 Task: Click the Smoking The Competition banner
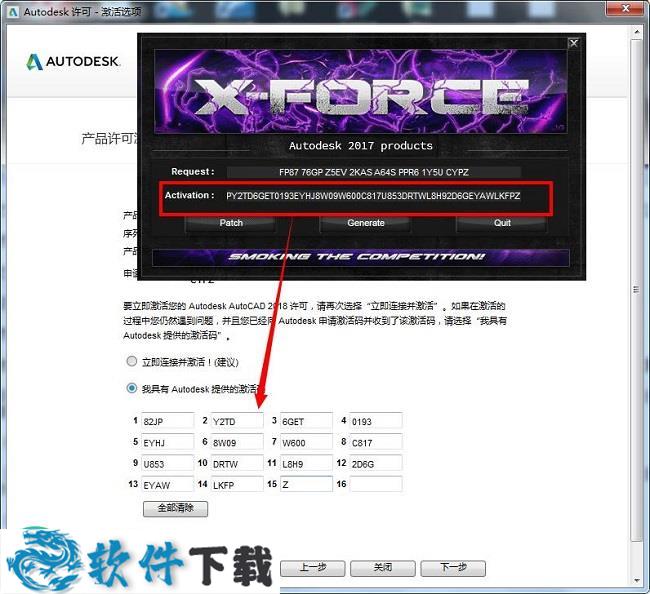point(360,257)
